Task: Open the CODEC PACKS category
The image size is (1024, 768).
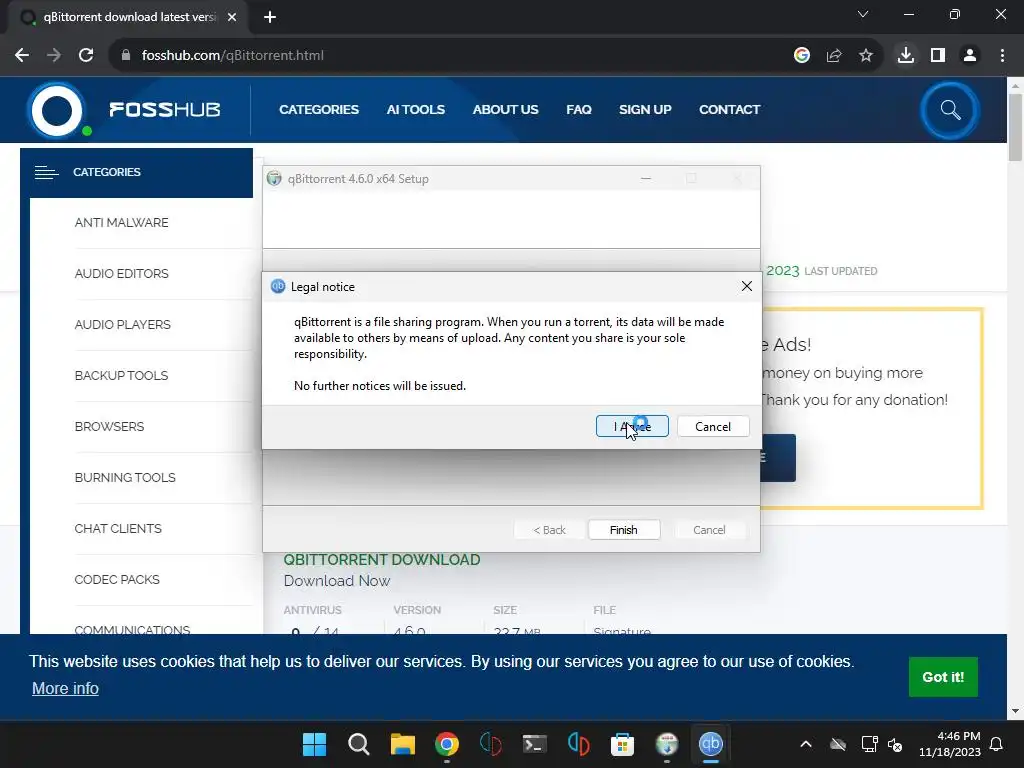Action: 117,579
